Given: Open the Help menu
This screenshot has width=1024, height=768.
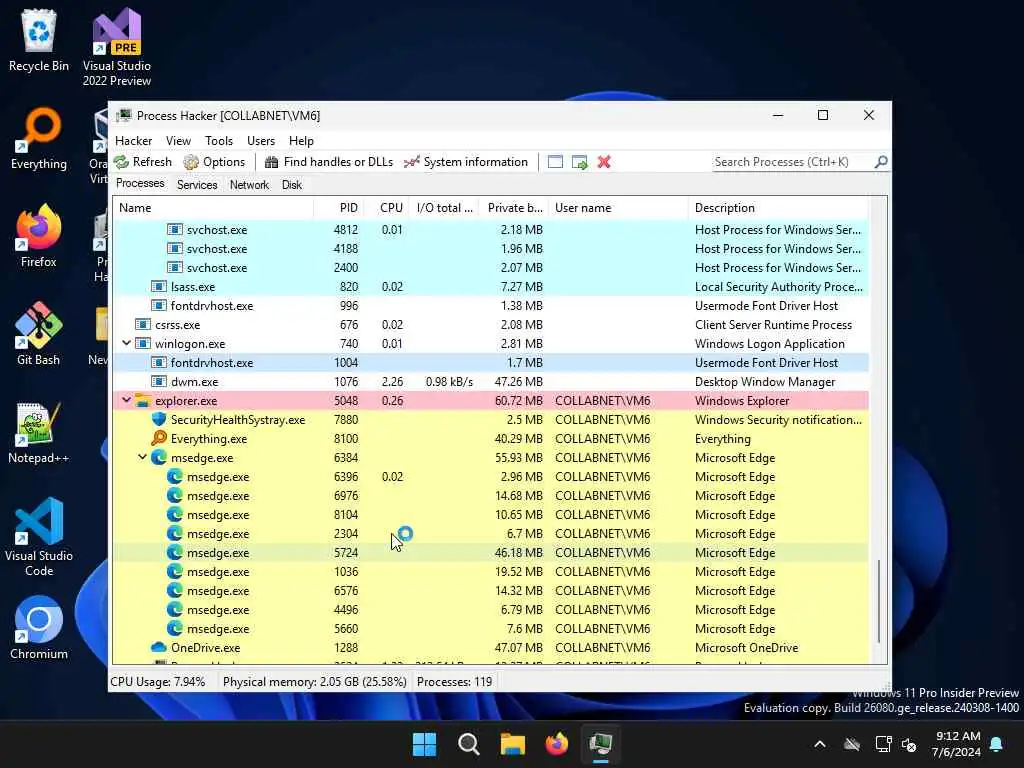Looking at the screenshot, I should pos(301,141).
